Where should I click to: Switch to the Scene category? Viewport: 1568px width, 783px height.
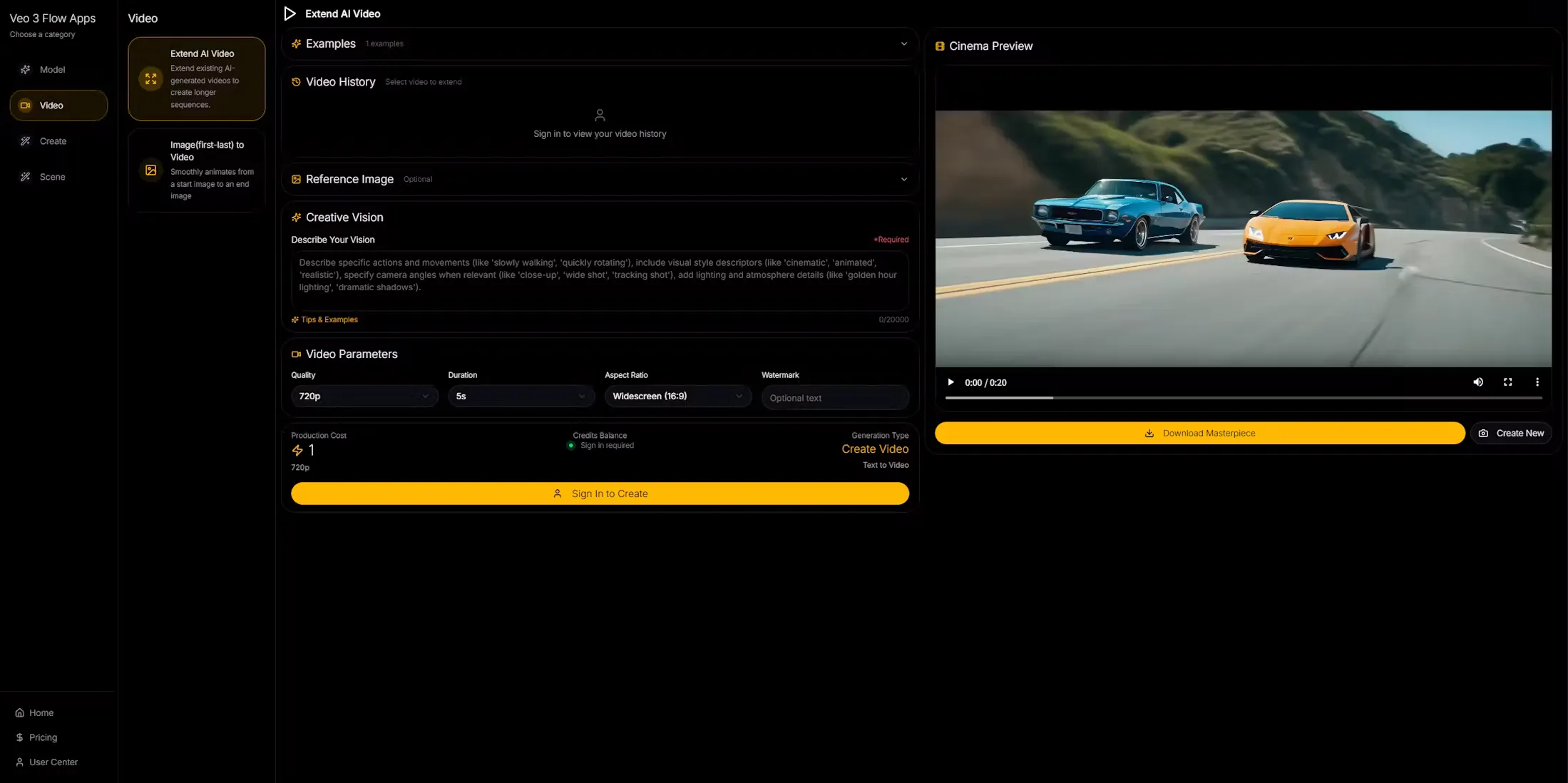(52, 177)
